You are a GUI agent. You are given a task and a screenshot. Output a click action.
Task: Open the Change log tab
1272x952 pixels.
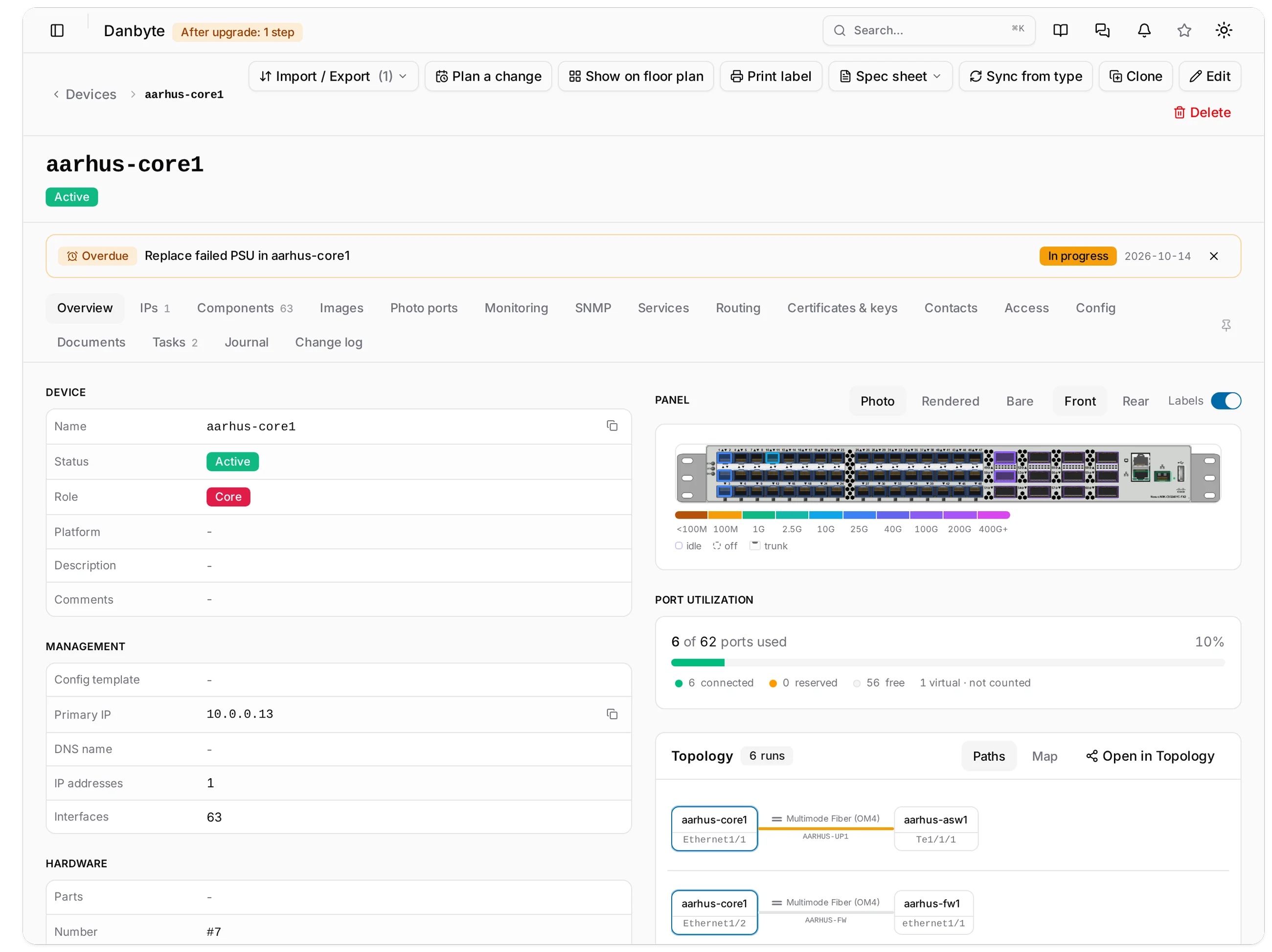coord(329,342)
